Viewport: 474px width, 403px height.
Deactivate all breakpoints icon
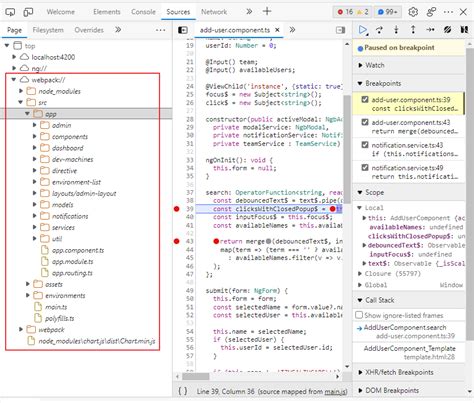click(x=448, y=30)
